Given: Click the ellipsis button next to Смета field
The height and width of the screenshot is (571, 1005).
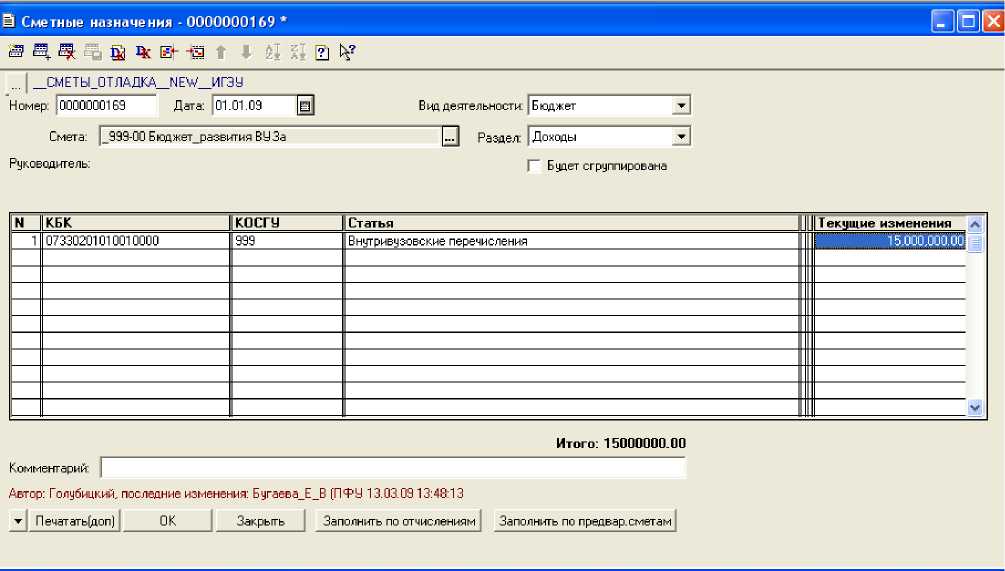Looking at the screenshot, I should (x=451, y=137).
